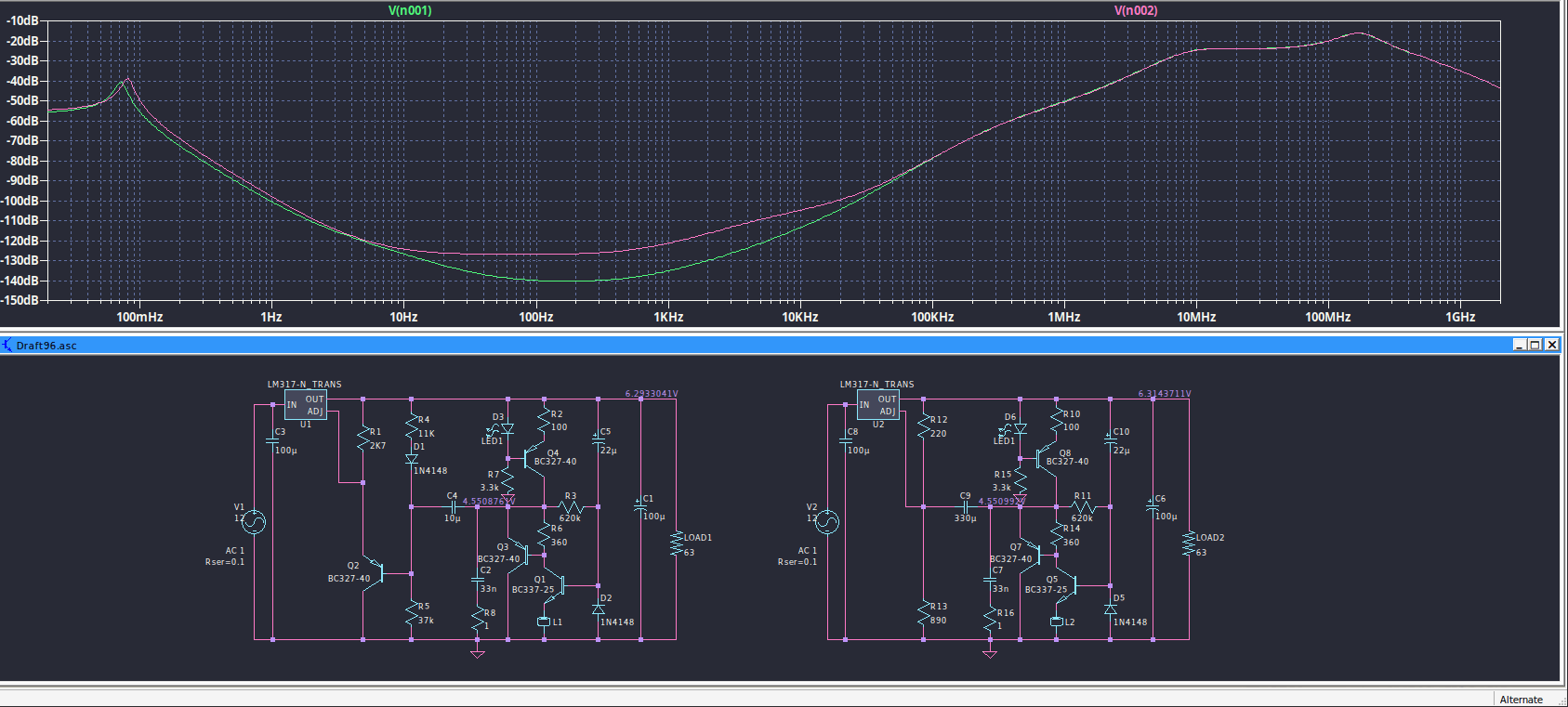Click the U2 LM317 regulator symbol

(x=878, y=405)
